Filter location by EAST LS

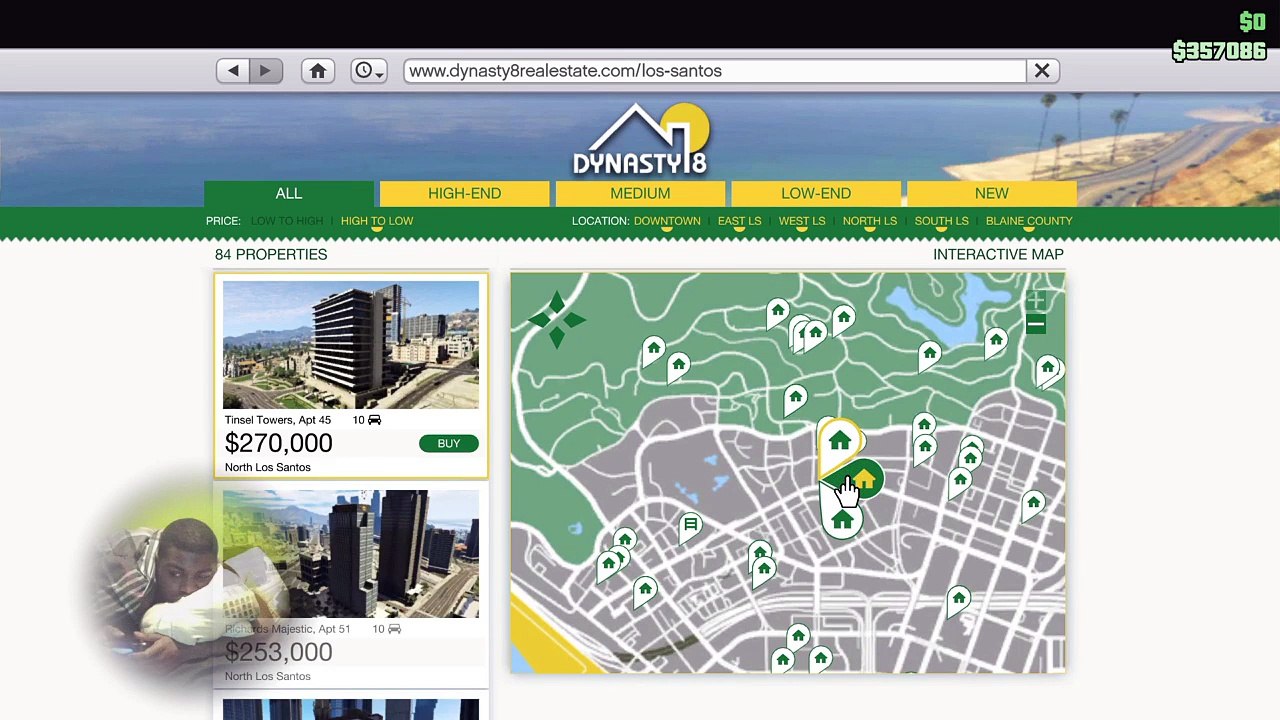click(739, 221)
